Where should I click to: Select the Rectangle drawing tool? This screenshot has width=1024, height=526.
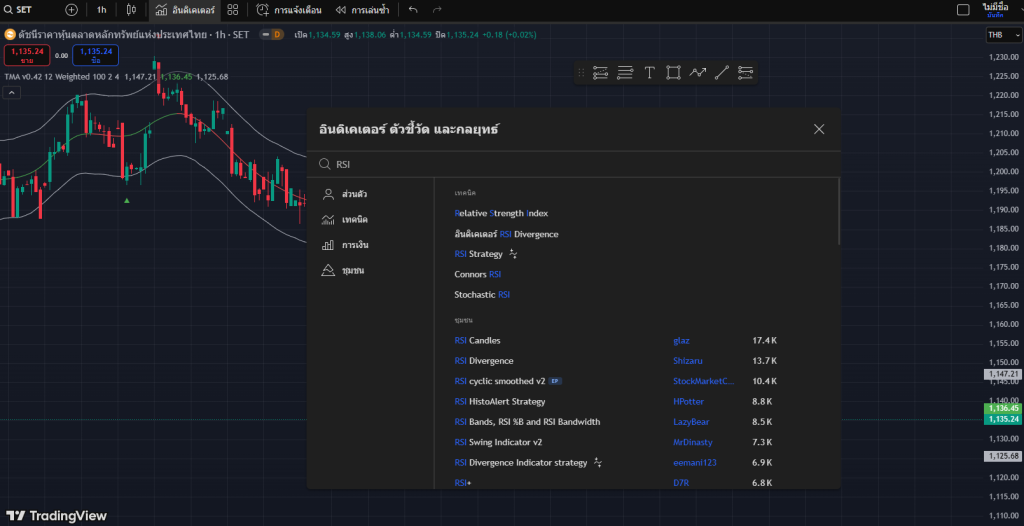(x=673, y=73)
